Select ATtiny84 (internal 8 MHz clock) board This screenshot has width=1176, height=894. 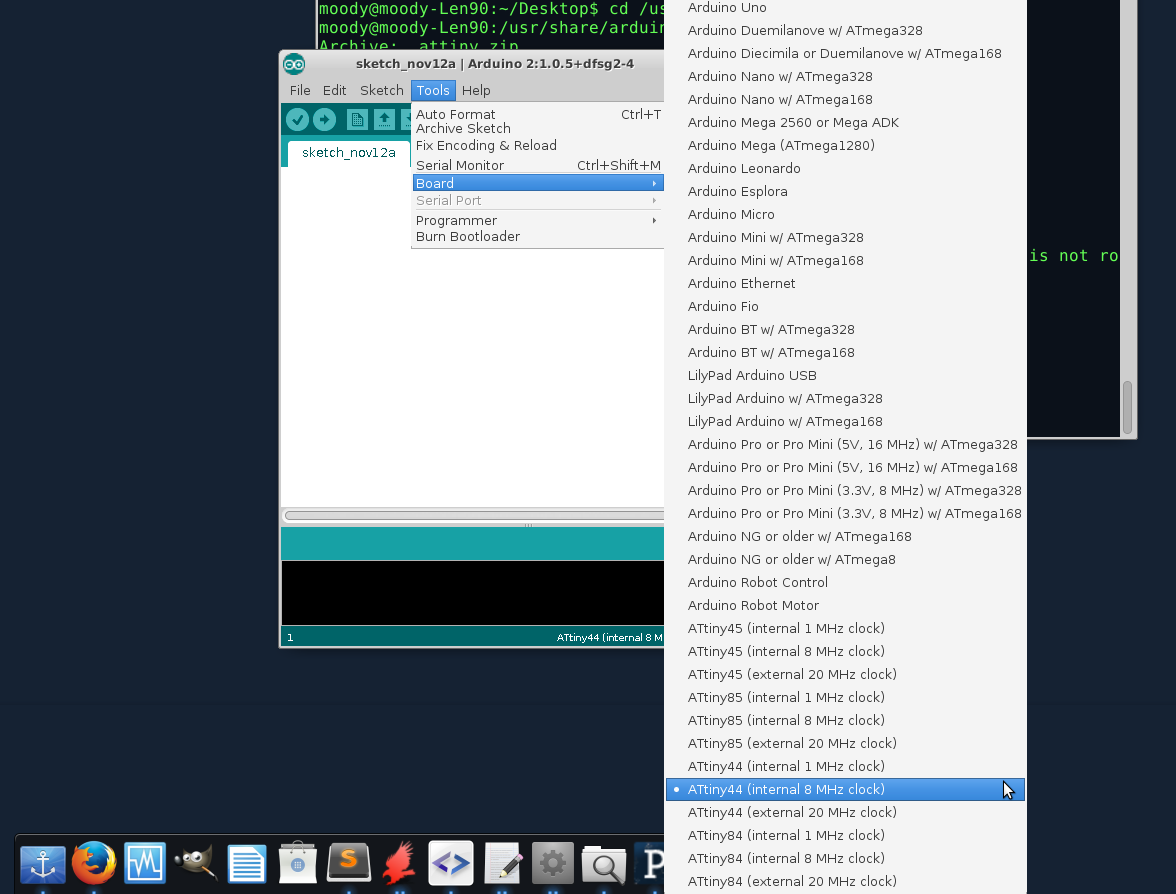tap(845, 858)
